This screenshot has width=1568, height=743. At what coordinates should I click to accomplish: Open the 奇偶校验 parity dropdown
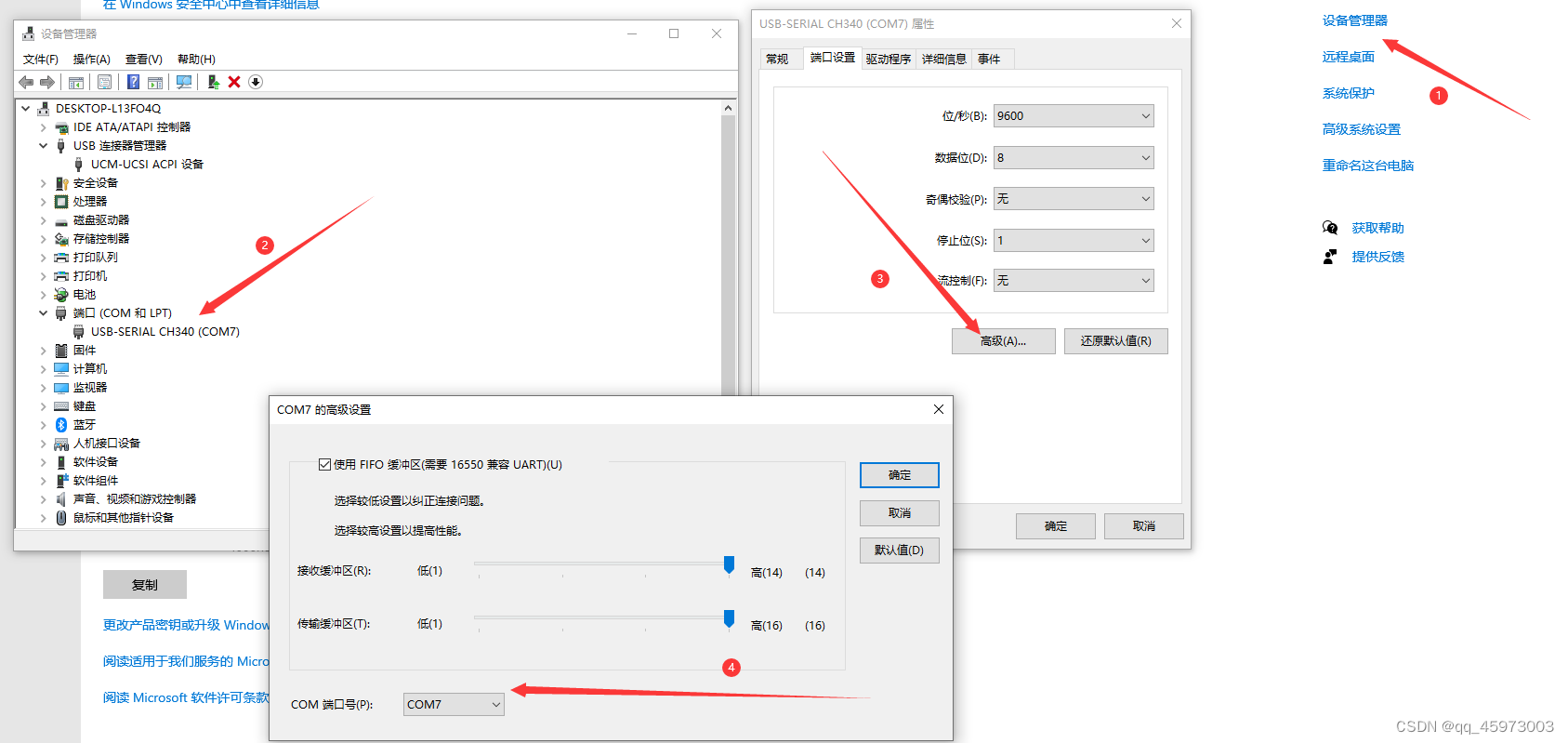tap(1074, 198)
